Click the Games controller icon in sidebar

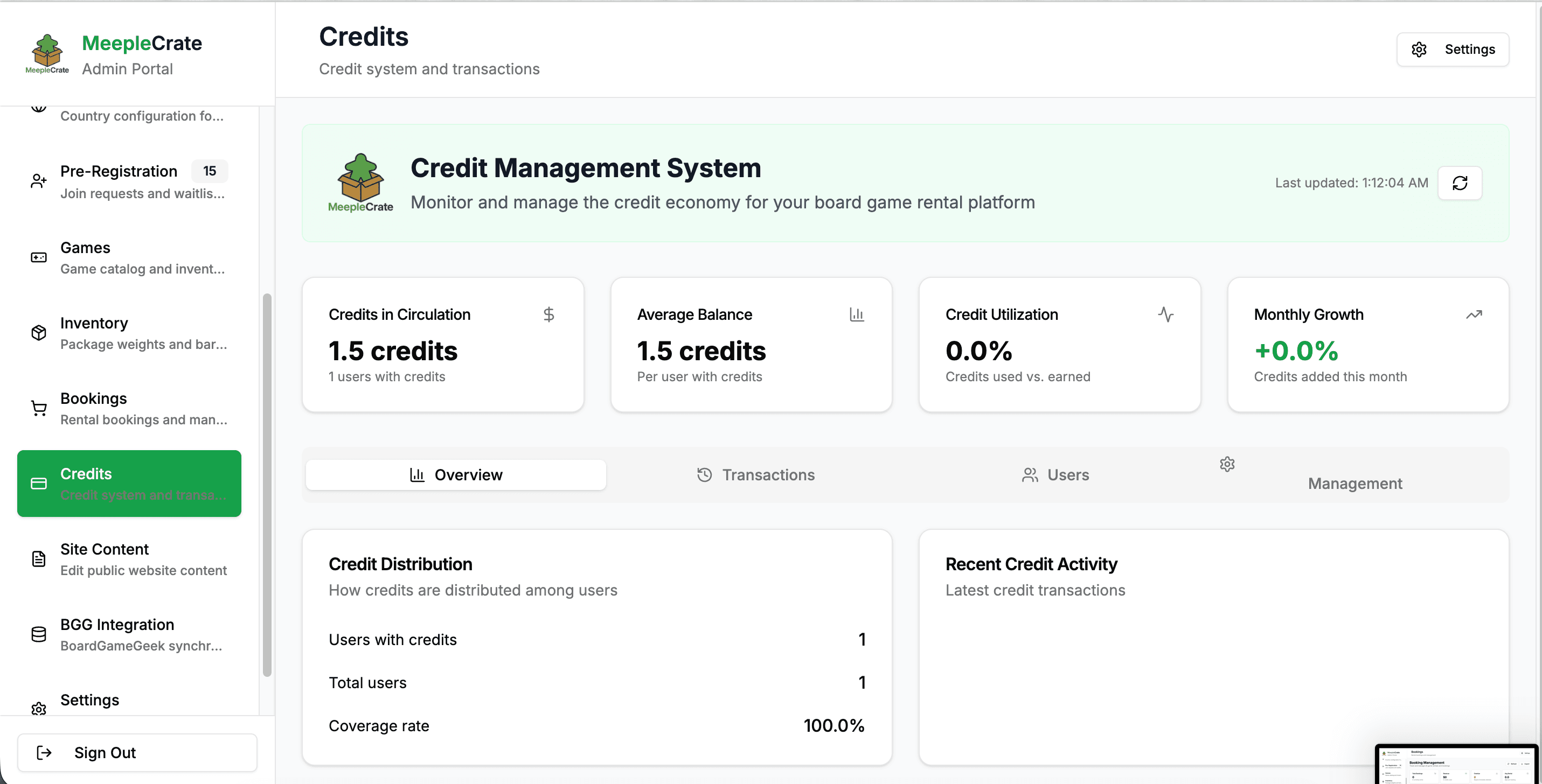39,257
